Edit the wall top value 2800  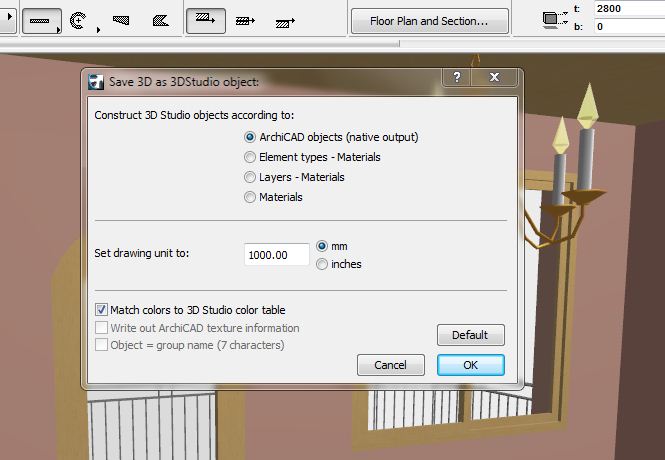629,8
